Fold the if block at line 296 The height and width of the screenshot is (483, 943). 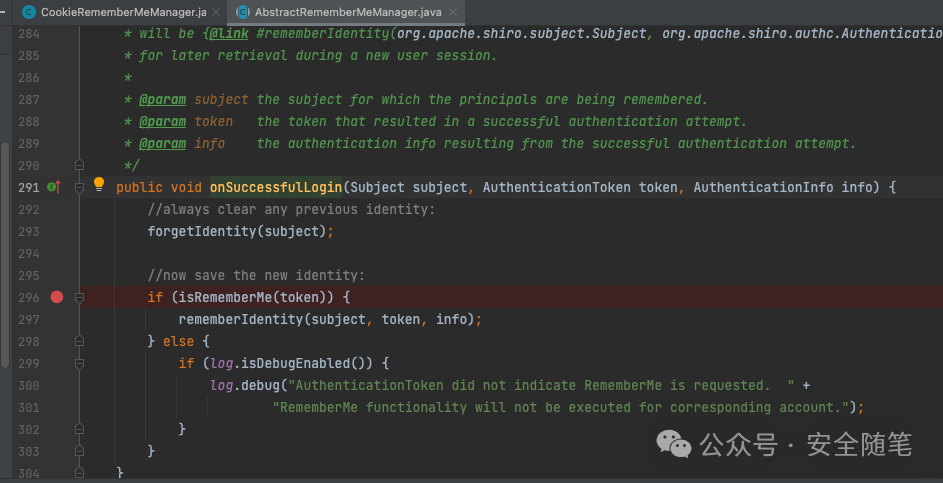coord(79,297)
